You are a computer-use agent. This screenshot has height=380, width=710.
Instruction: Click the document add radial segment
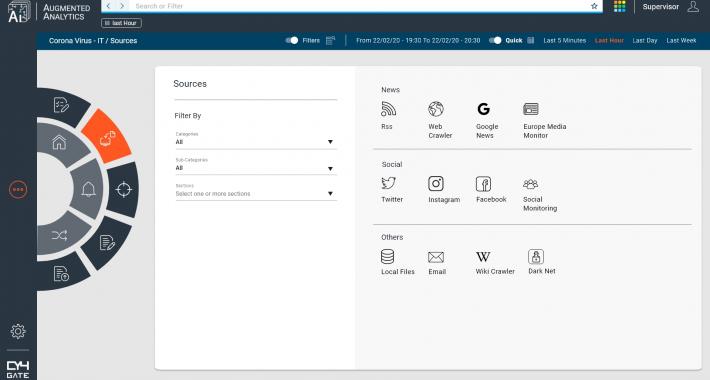click(61, 274)
